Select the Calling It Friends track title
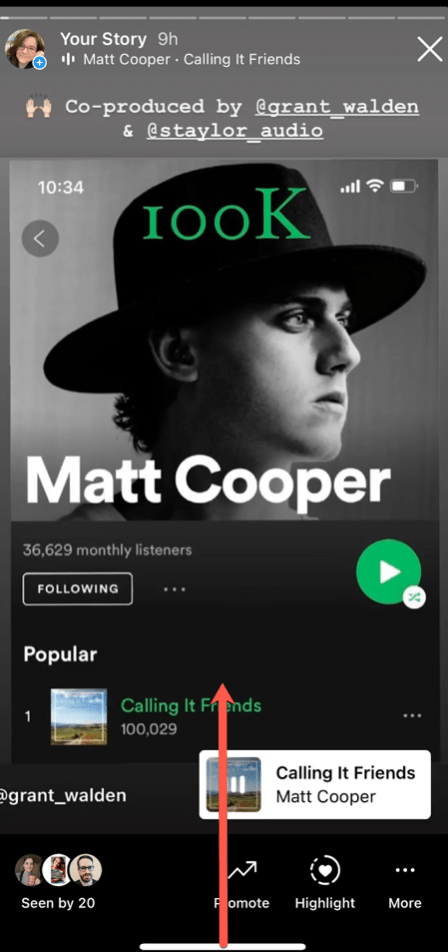The image size is (448, 952). click(191, 706)
